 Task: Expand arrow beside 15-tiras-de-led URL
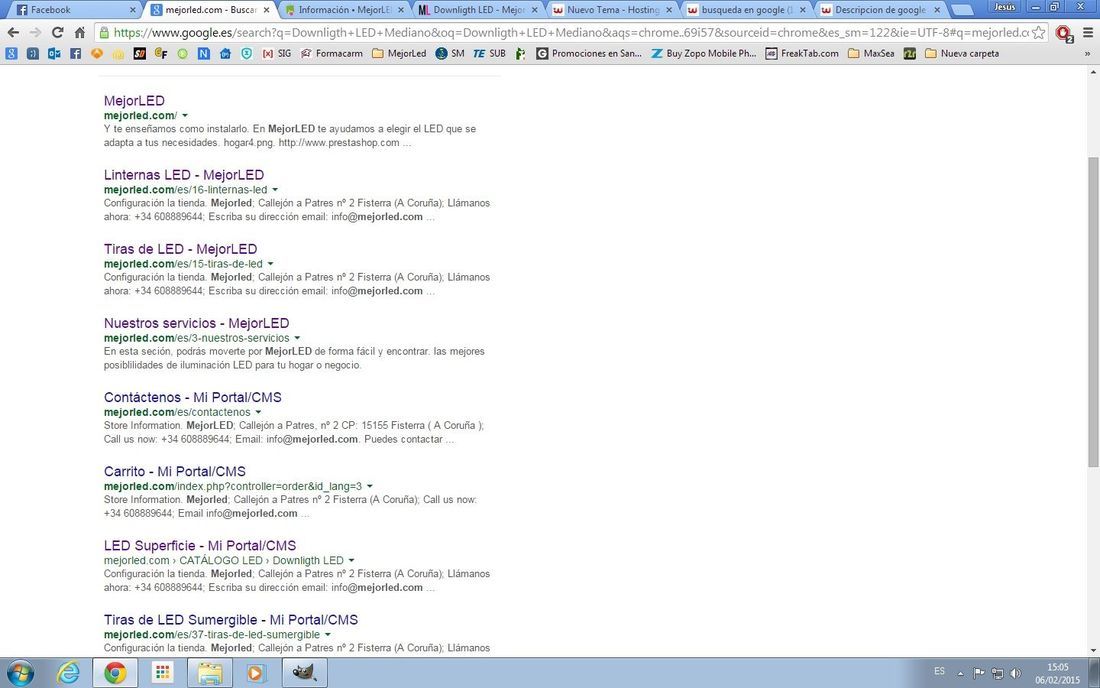pos(270,264)
